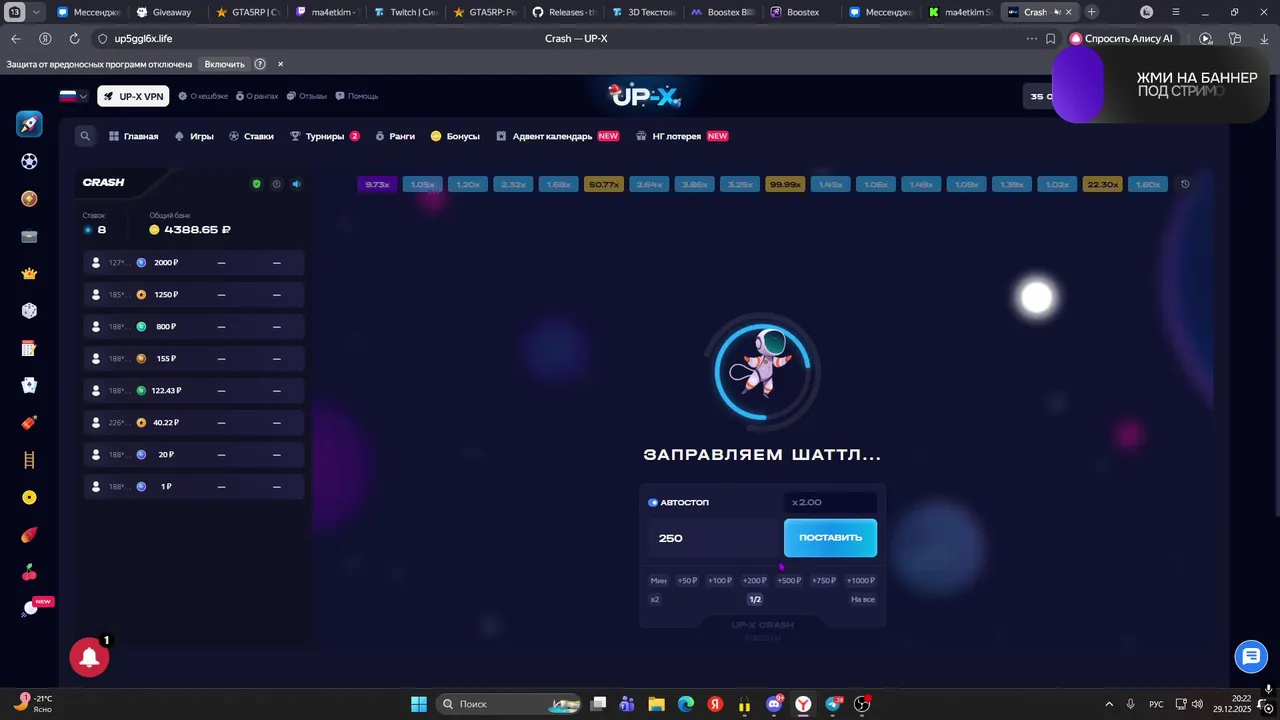1280x720 pixels.
Task: Open the ladder game in sidebar
Action: point(29,460)
